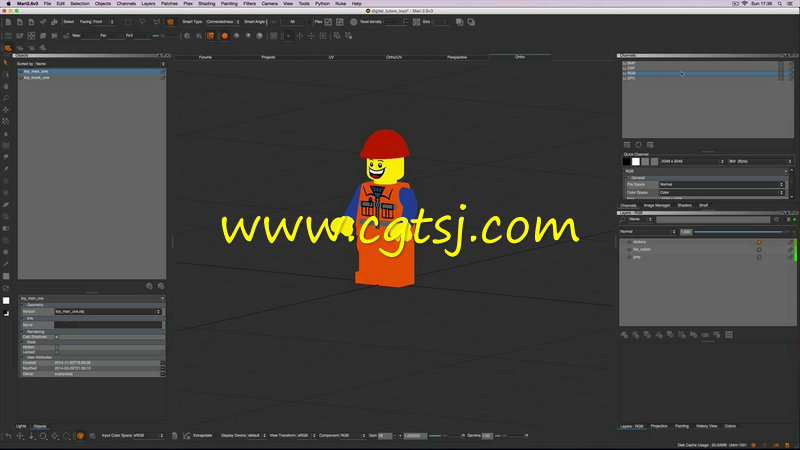Open the File Space Normal dropdown
The width and height of the screenshot is (800, 450).
(721, 185)
